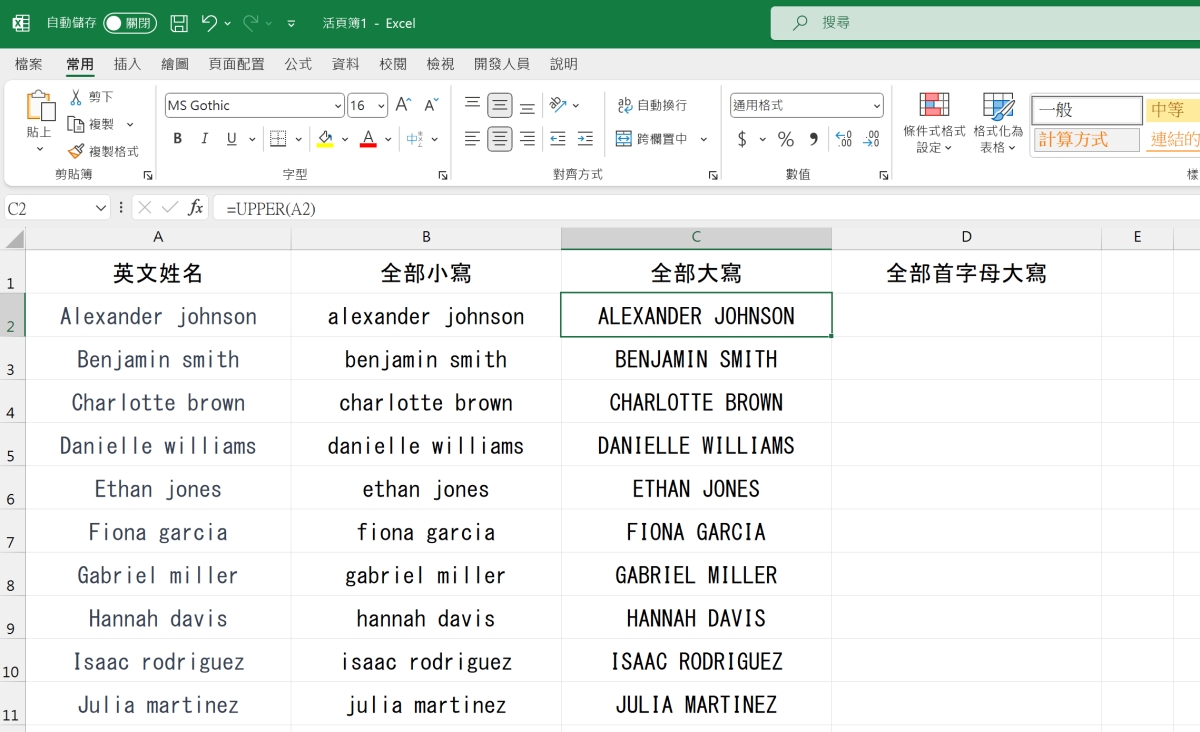This screenshot has width=1200, height=732.
Task: Open the font size dropdown
Action: 382,106
